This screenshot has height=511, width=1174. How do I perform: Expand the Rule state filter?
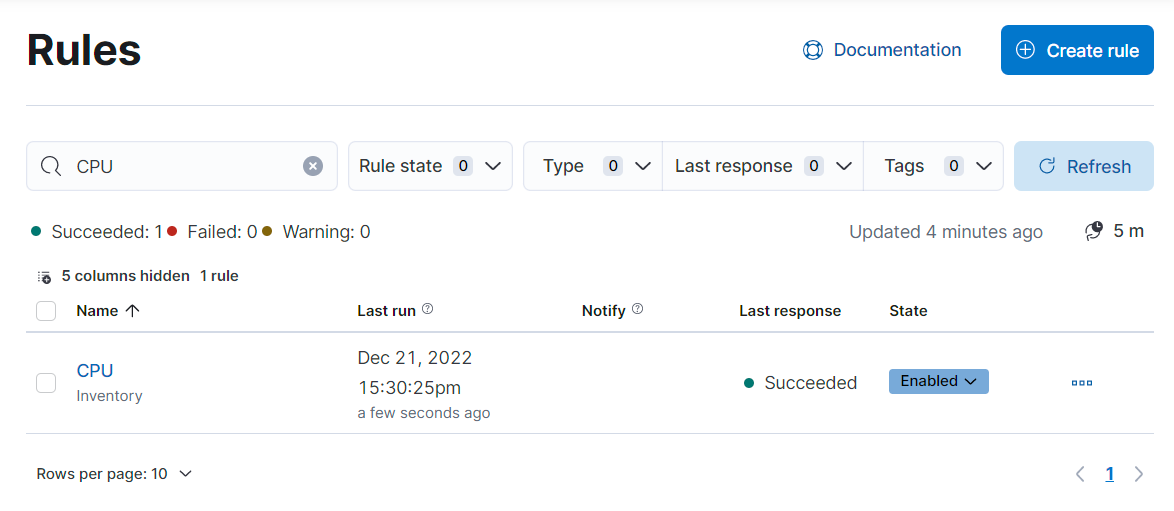click(x=430, y=166)
